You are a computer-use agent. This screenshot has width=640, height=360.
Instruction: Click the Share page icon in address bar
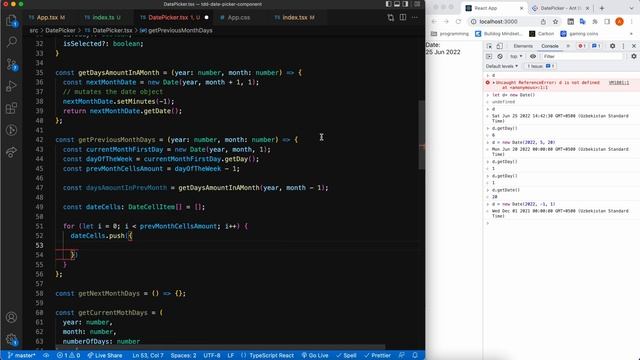click(543, 22)
